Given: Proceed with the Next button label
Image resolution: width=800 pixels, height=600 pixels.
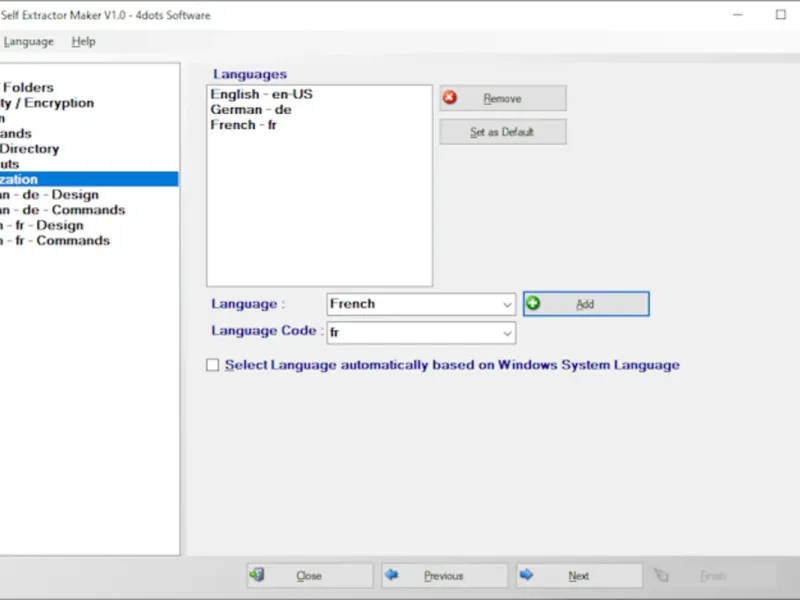Looking at the screenshot, I should coord(579,576).
